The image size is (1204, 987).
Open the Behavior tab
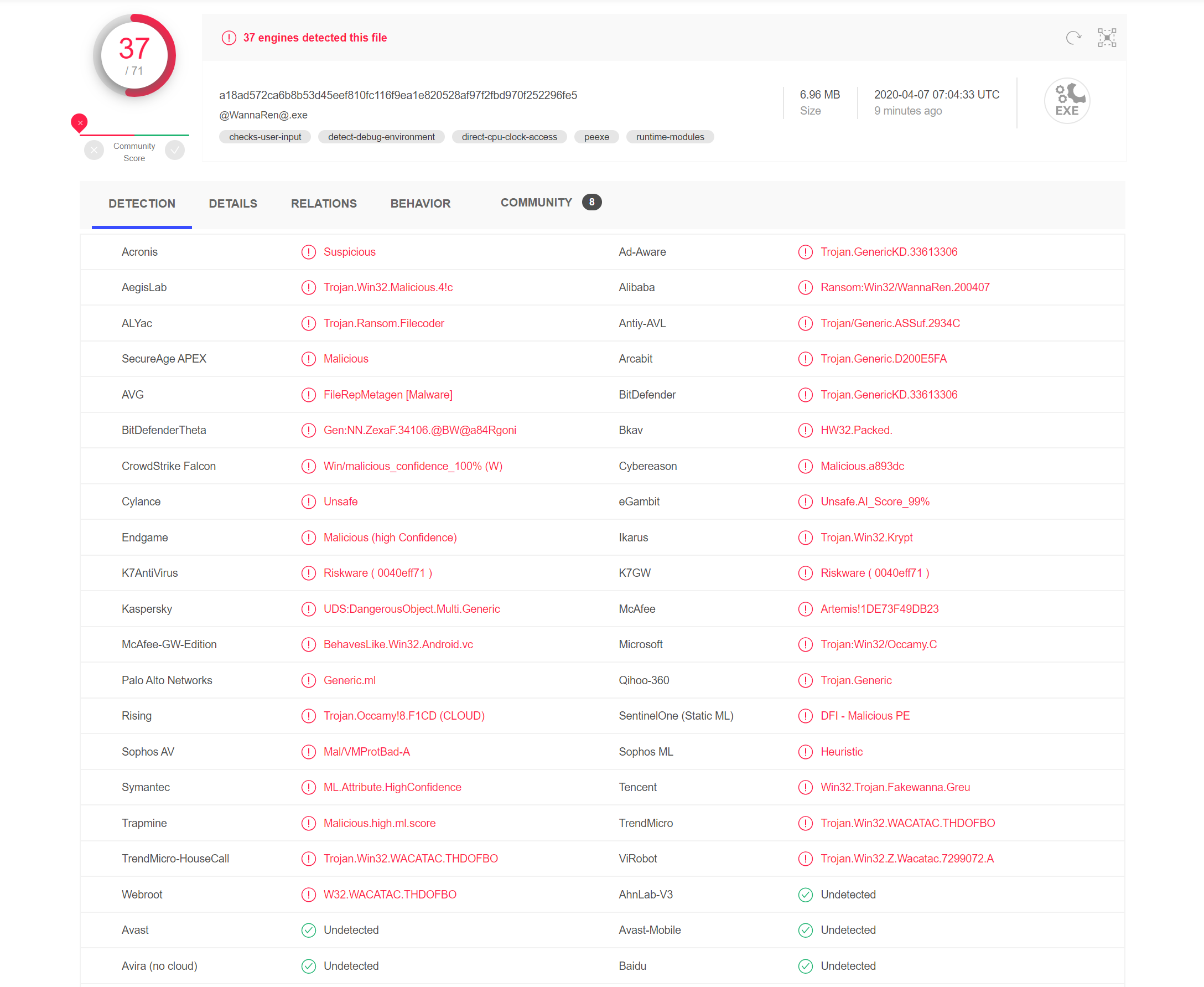[421, 204]
